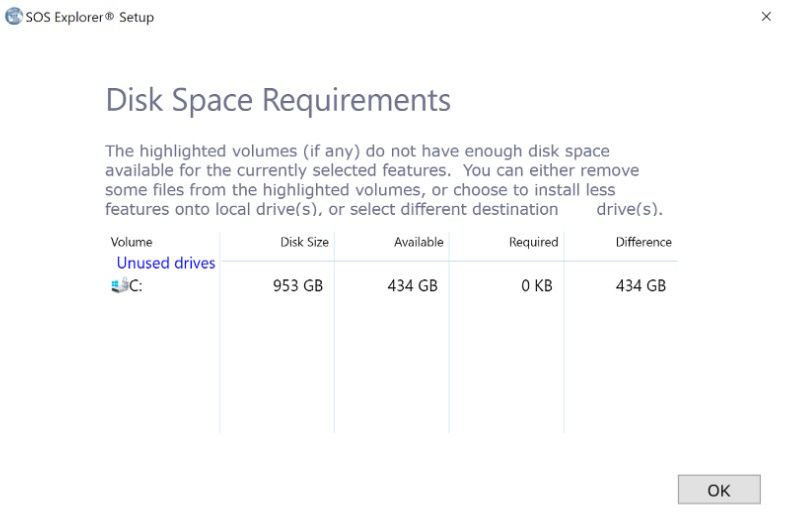Click the 434 GB value under Available
The image size is (785, 518).
413,286
